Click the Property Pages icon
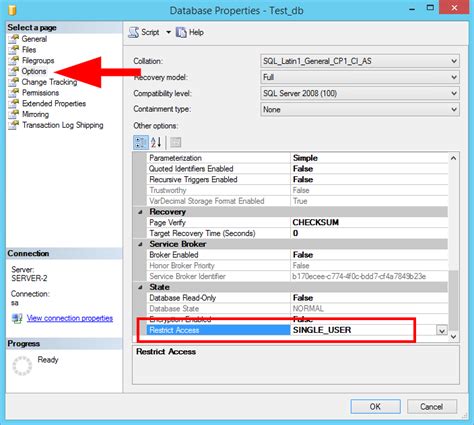The width and height of the screenshot is (474, 425). point(175,143)
